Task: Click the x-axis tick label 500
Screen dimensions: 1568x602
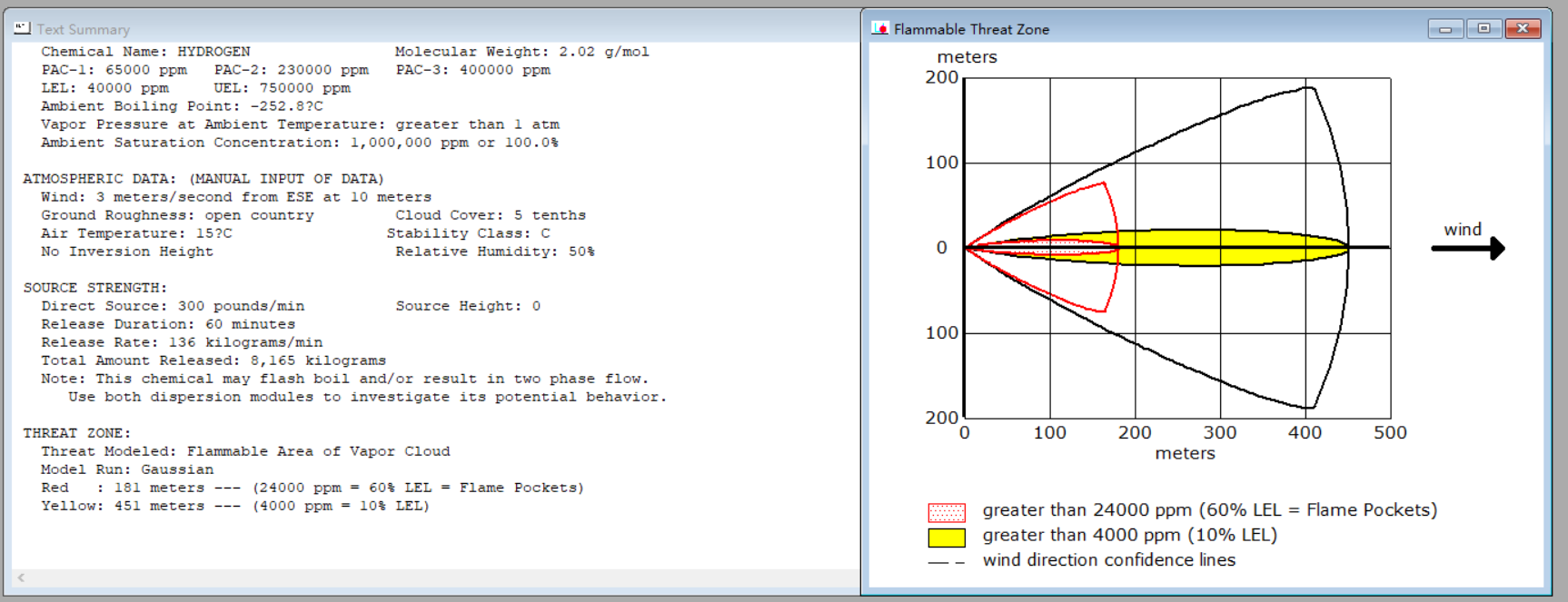Action: [x=1391, y=433]
